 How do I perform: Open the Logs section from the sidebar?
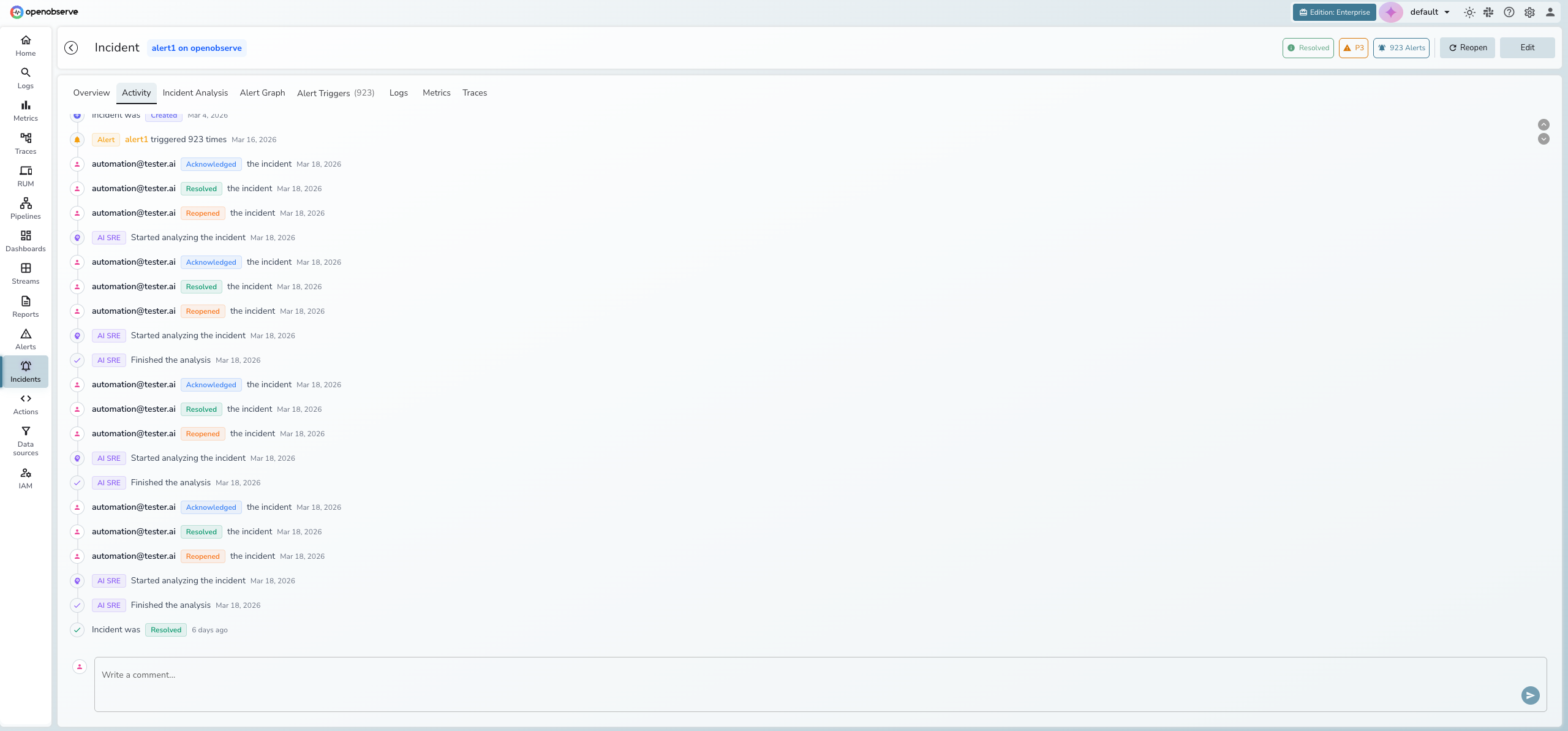25,78
